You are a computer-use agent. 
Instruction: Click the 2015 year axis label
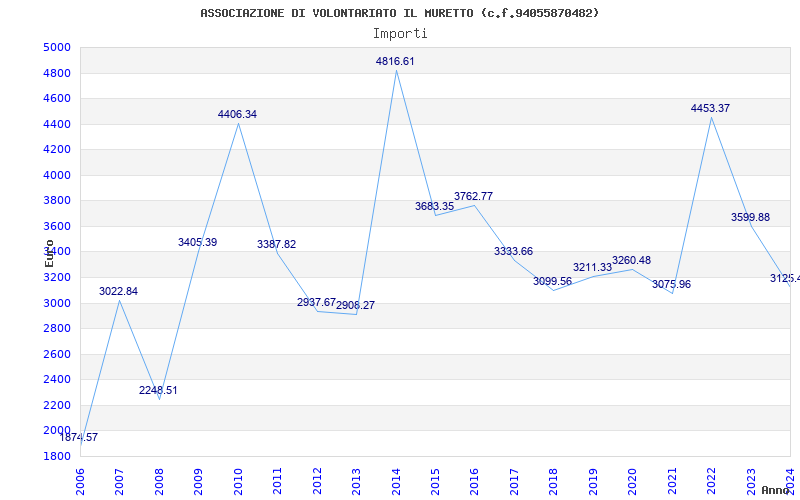[x=435, y=482]
